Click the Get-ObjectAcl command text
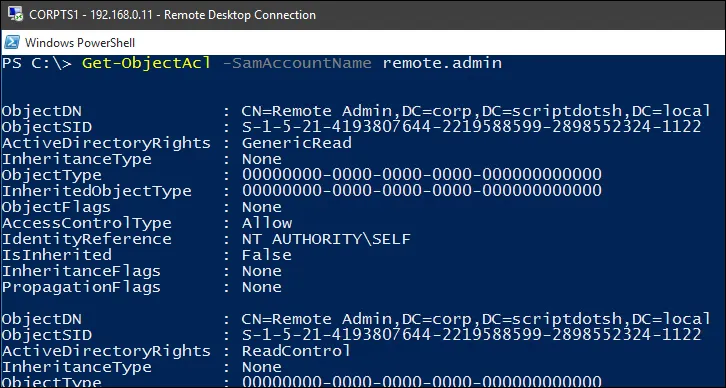The image size is (726, 388). (x=146, y=63)
